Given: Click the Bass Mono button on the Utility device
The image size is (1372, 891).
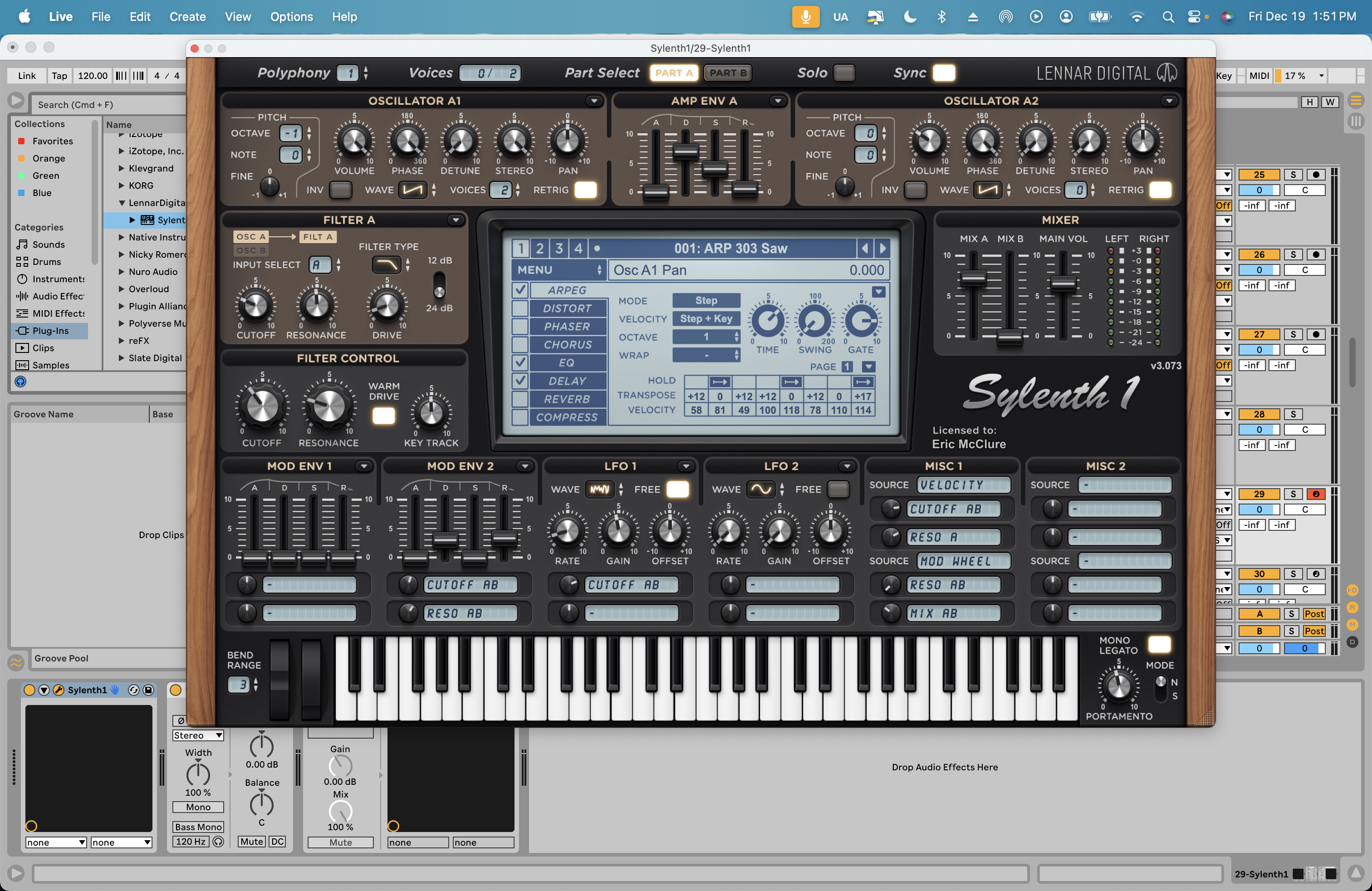Looking at the screenshot, I should coord(198,827).
